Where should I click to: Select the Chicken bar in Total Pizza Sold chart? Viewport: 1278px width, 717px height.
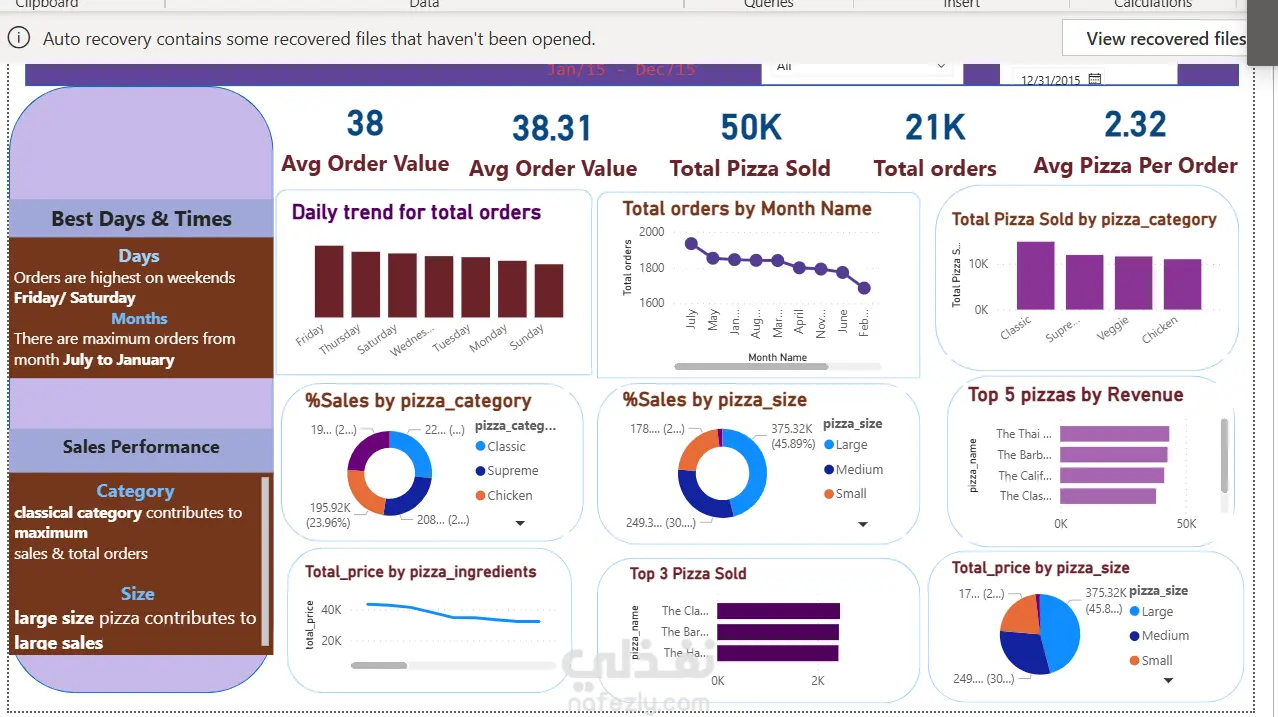coord(1183,285)
